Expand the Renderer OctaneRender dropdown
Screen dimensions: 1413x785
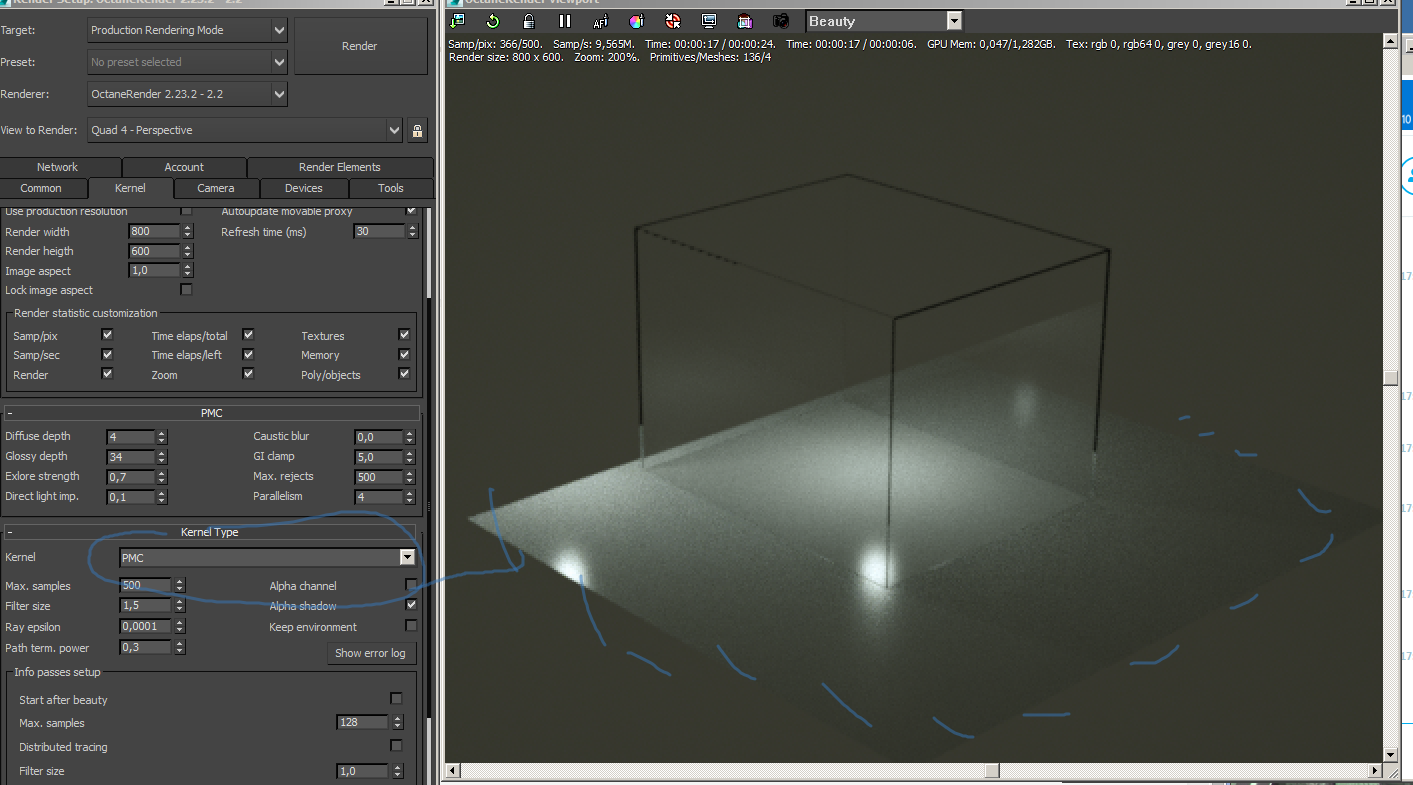[x=187, y=94]
